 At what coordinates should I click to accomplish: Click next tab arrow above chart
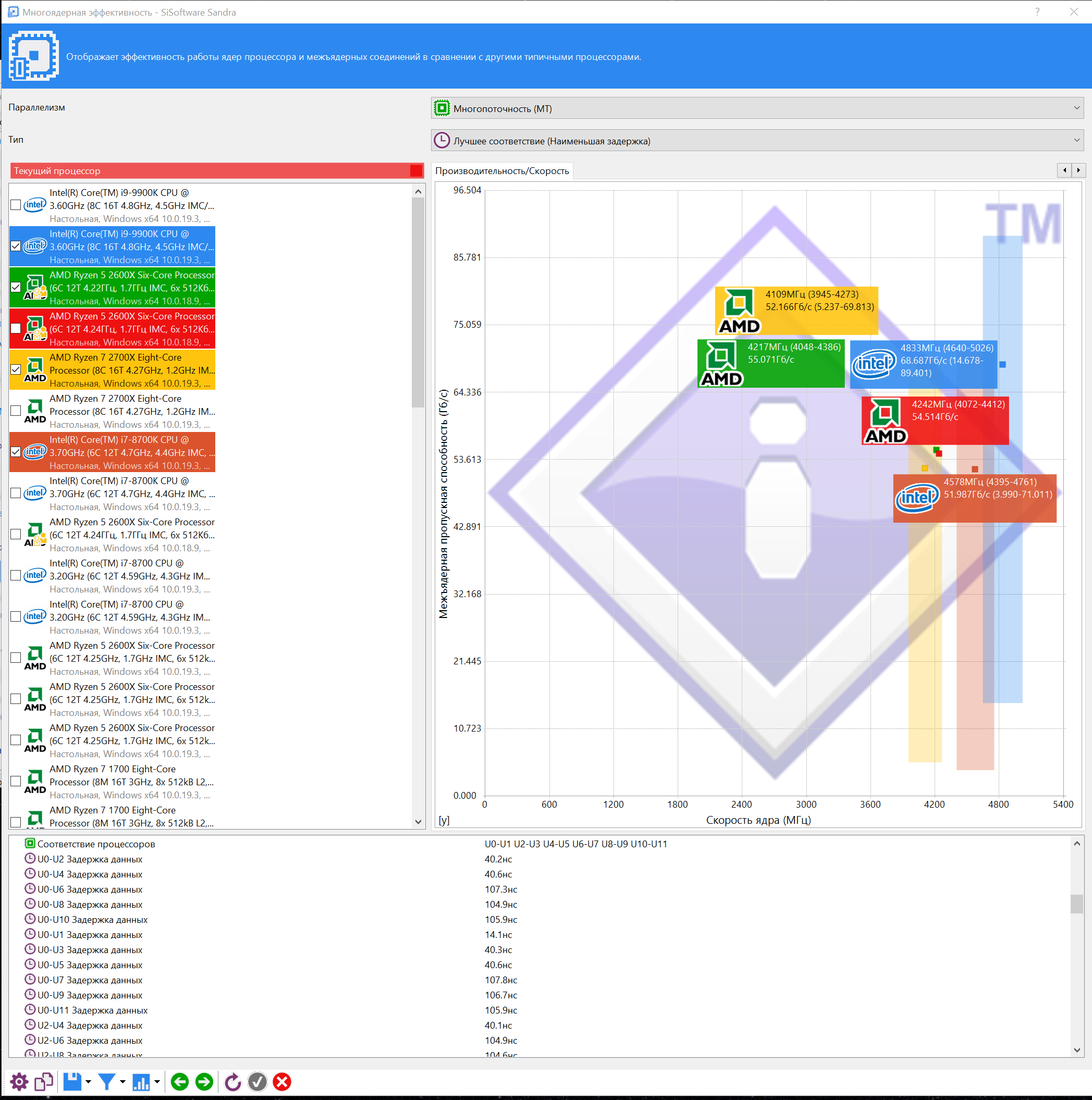(1078, 170)
